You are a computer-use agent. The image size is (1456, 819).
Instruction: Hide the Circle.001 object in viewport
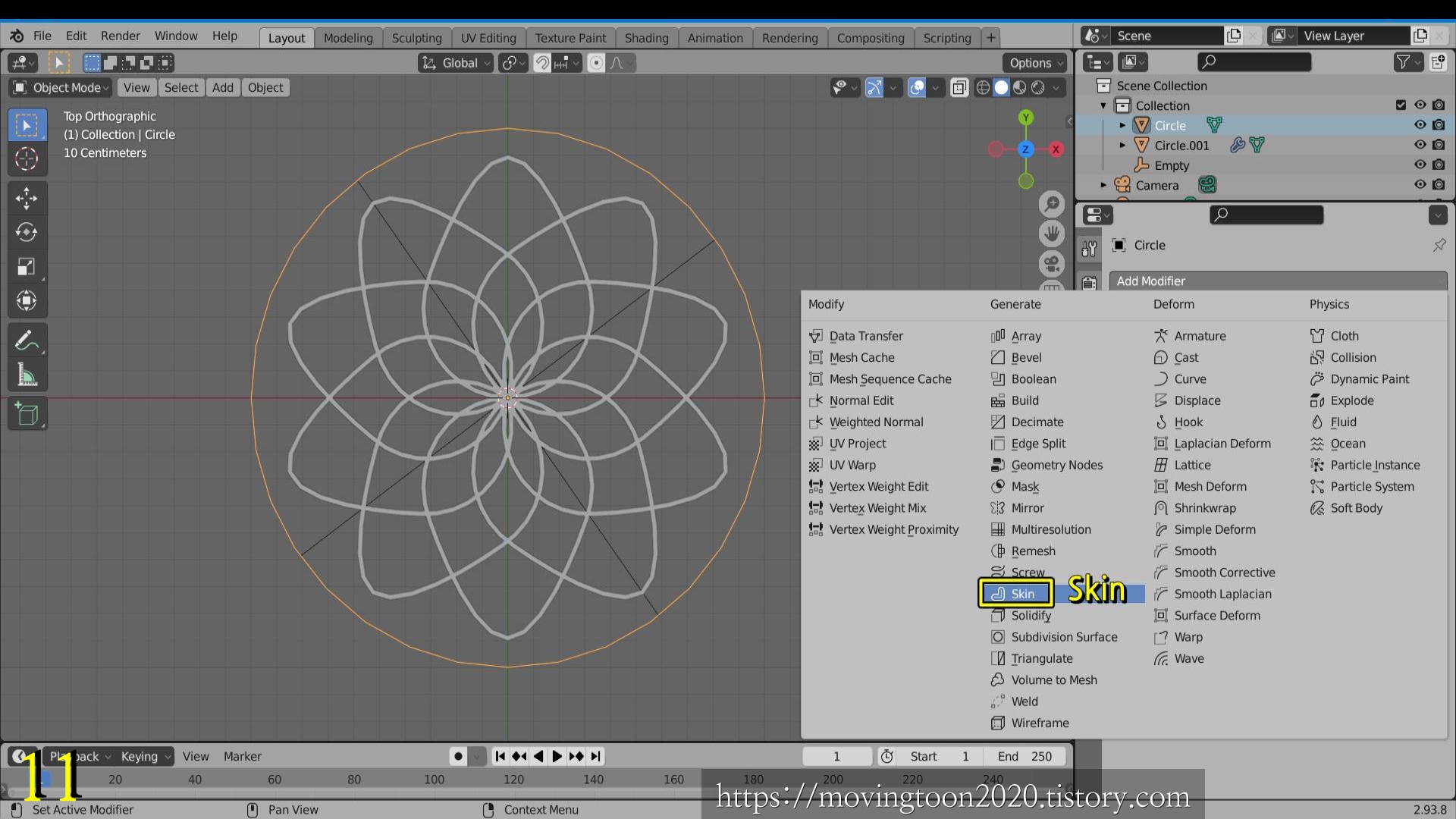point(1420,145)
